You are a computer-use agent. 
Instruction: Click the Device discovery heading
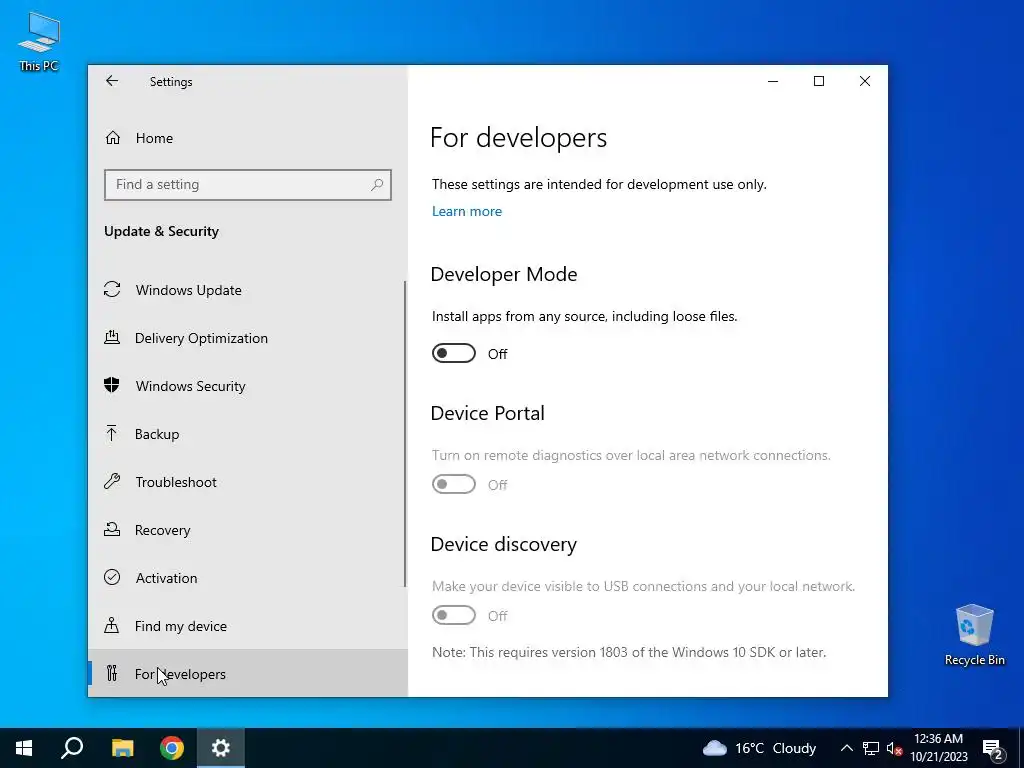(504, 545)
